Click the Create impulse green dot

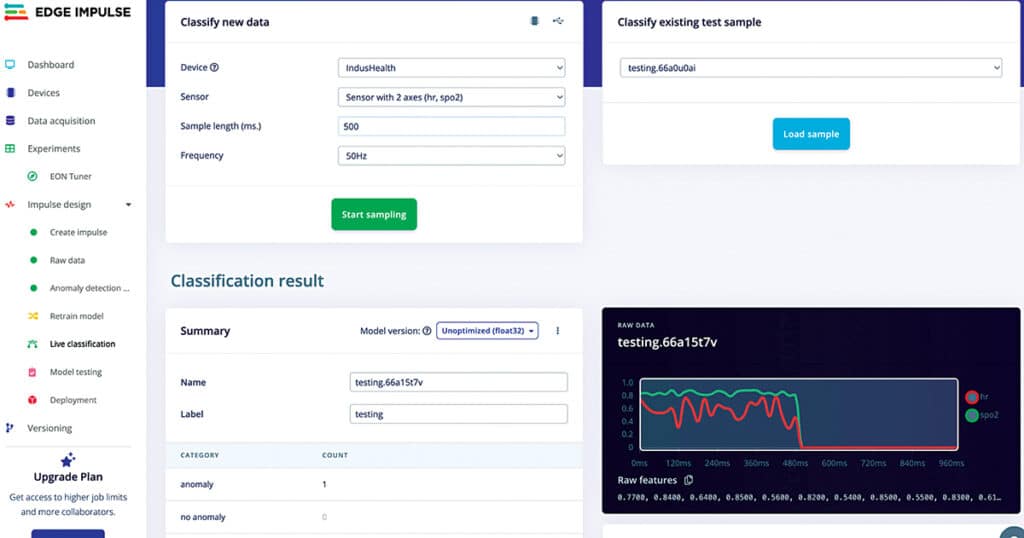[x=33, y=232]
